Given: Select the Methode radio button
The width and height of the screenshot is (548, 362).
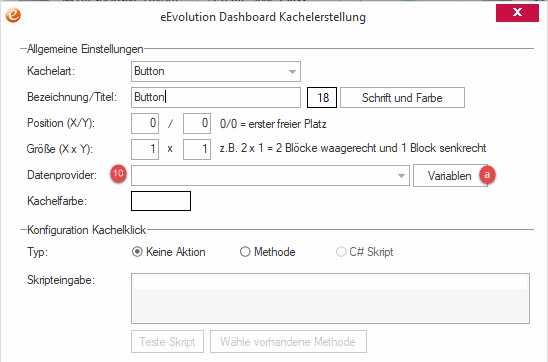Looking at the screenshot, I should click(x=245, y=252).
